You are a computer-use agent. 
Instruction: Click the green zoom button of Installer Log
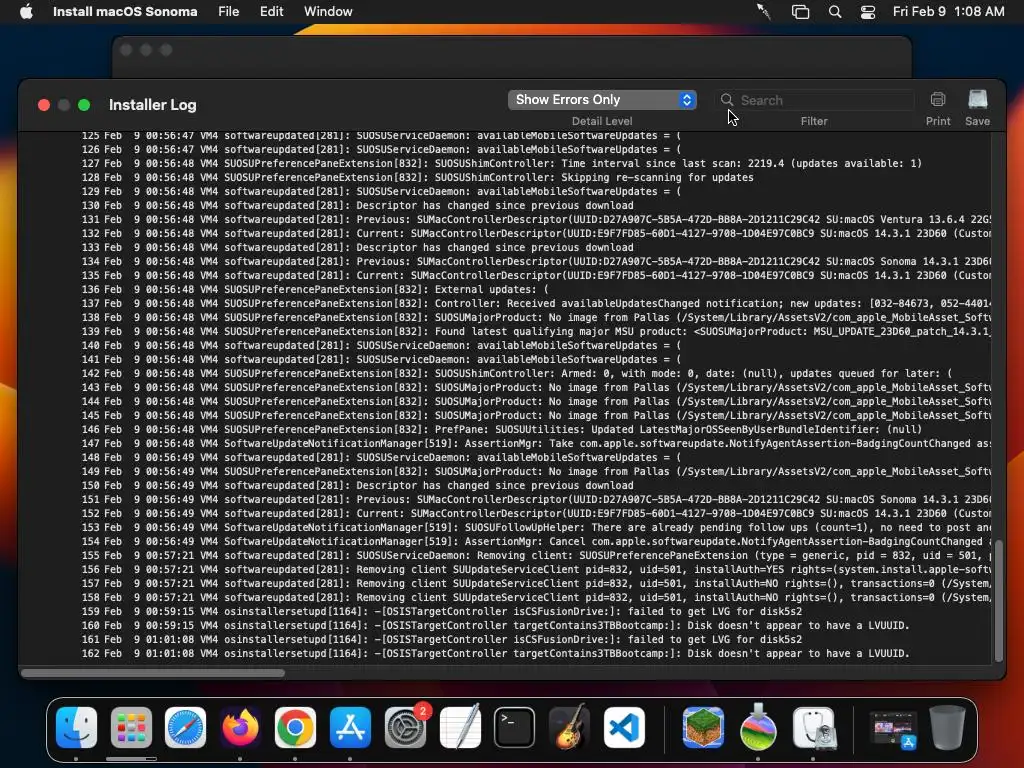(x=84, y=105)
